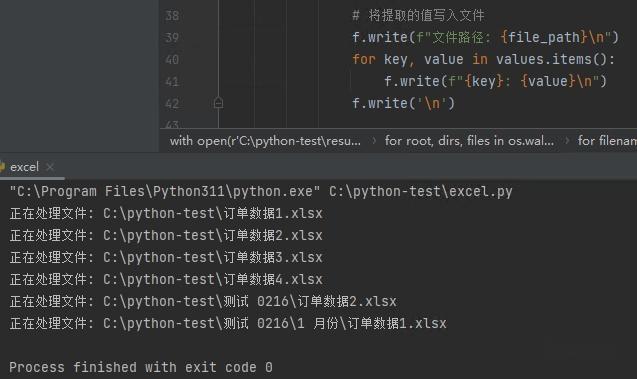Screen dimensions: 637x379
Task: Click the 'for filenam' breadcrumb item
Action: point(607,141)
